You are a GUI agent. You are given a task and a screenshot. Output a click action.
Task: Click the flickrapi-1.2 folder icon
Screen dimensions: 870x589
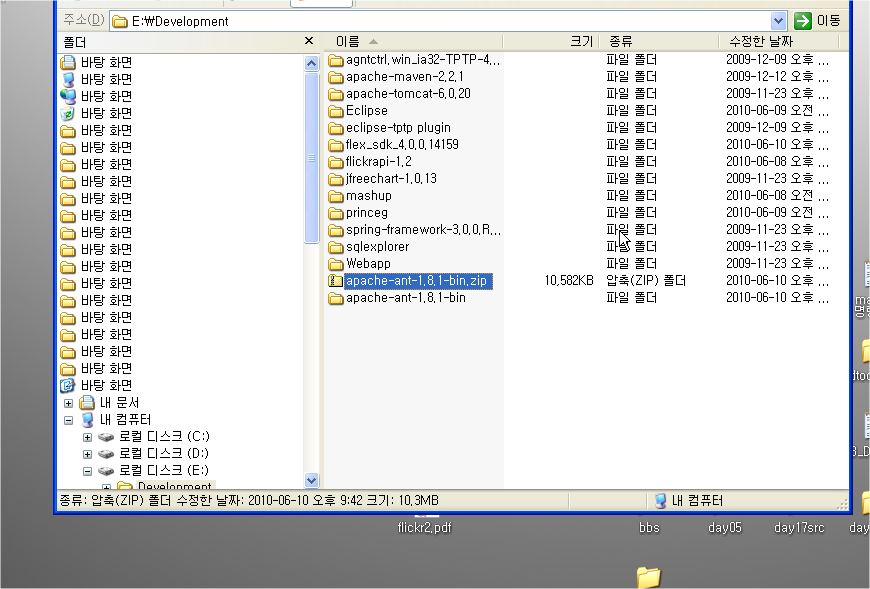[x=335, y=162]
